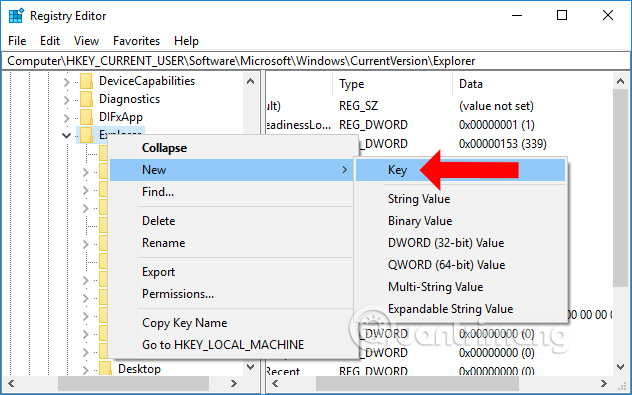Click the "(value not set)" data cell
This screenshot has height=395, width=632.
(x=496, y=106)
